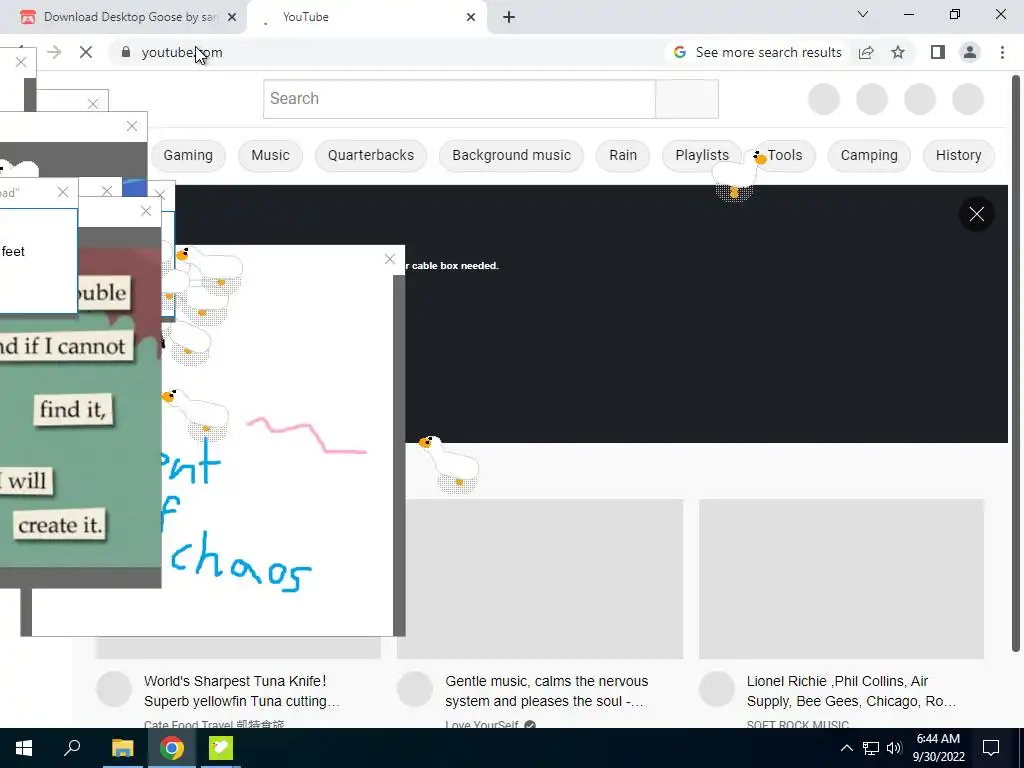
Task: Open Lionel Richie, Phil Collins video title
Action: [x=851, y=691]
